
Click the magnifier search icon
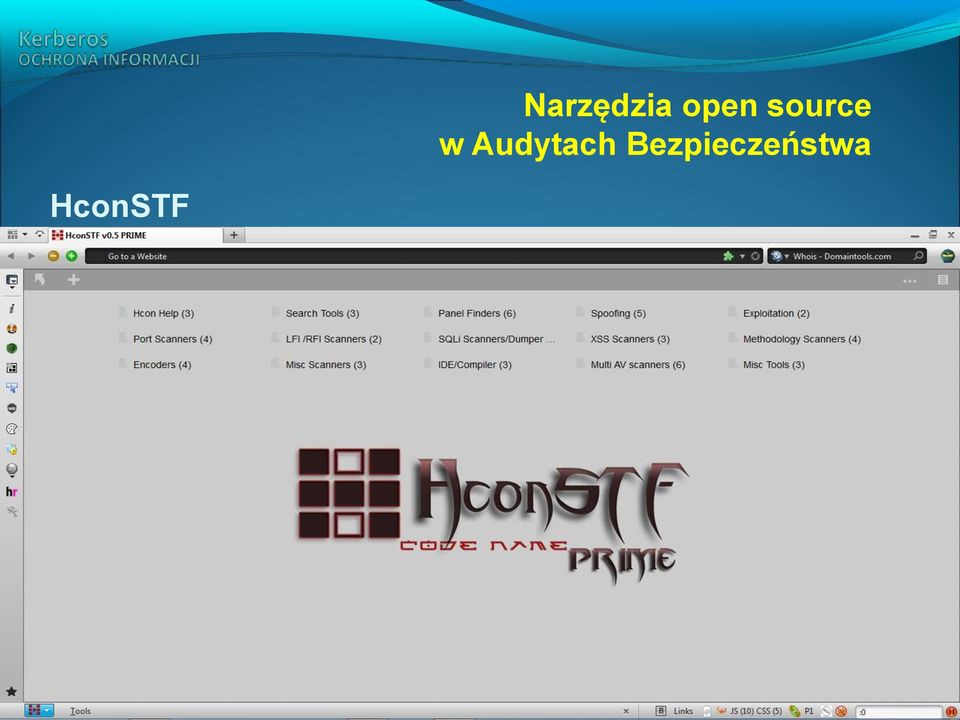click(919, 256)
